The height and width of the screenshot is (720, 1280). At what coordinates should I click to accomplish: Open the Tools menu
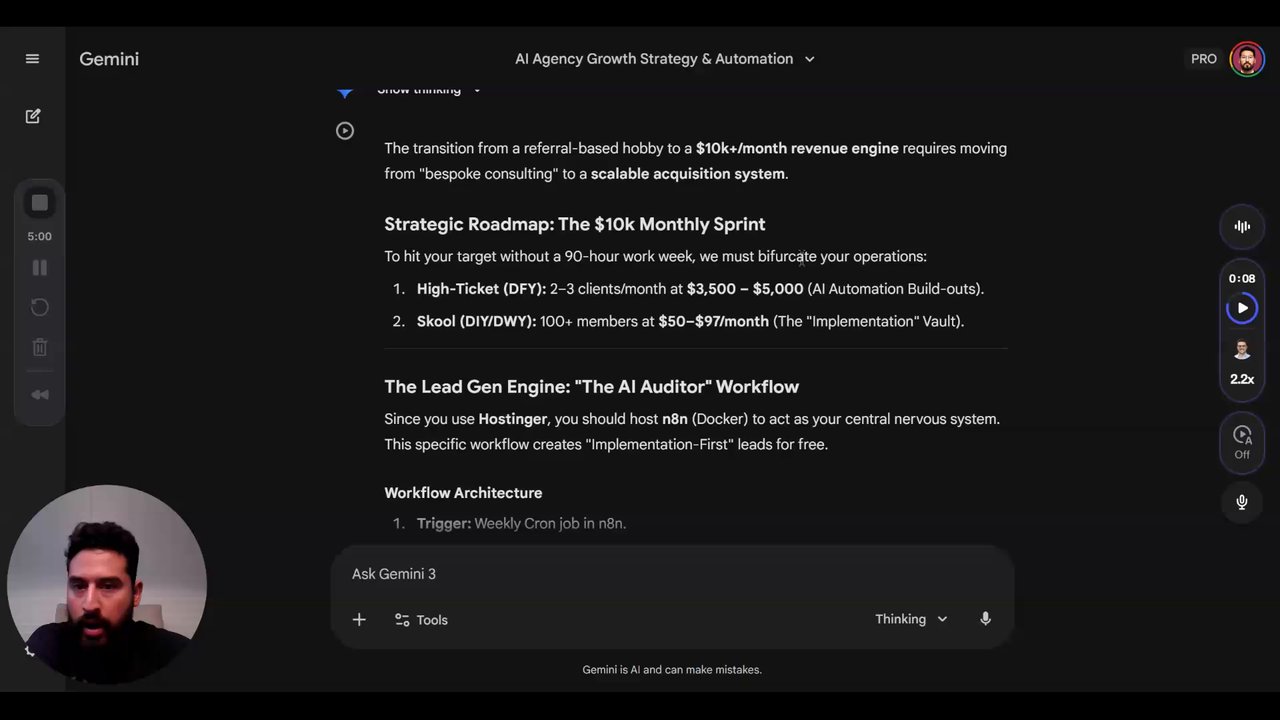point(421,620)
